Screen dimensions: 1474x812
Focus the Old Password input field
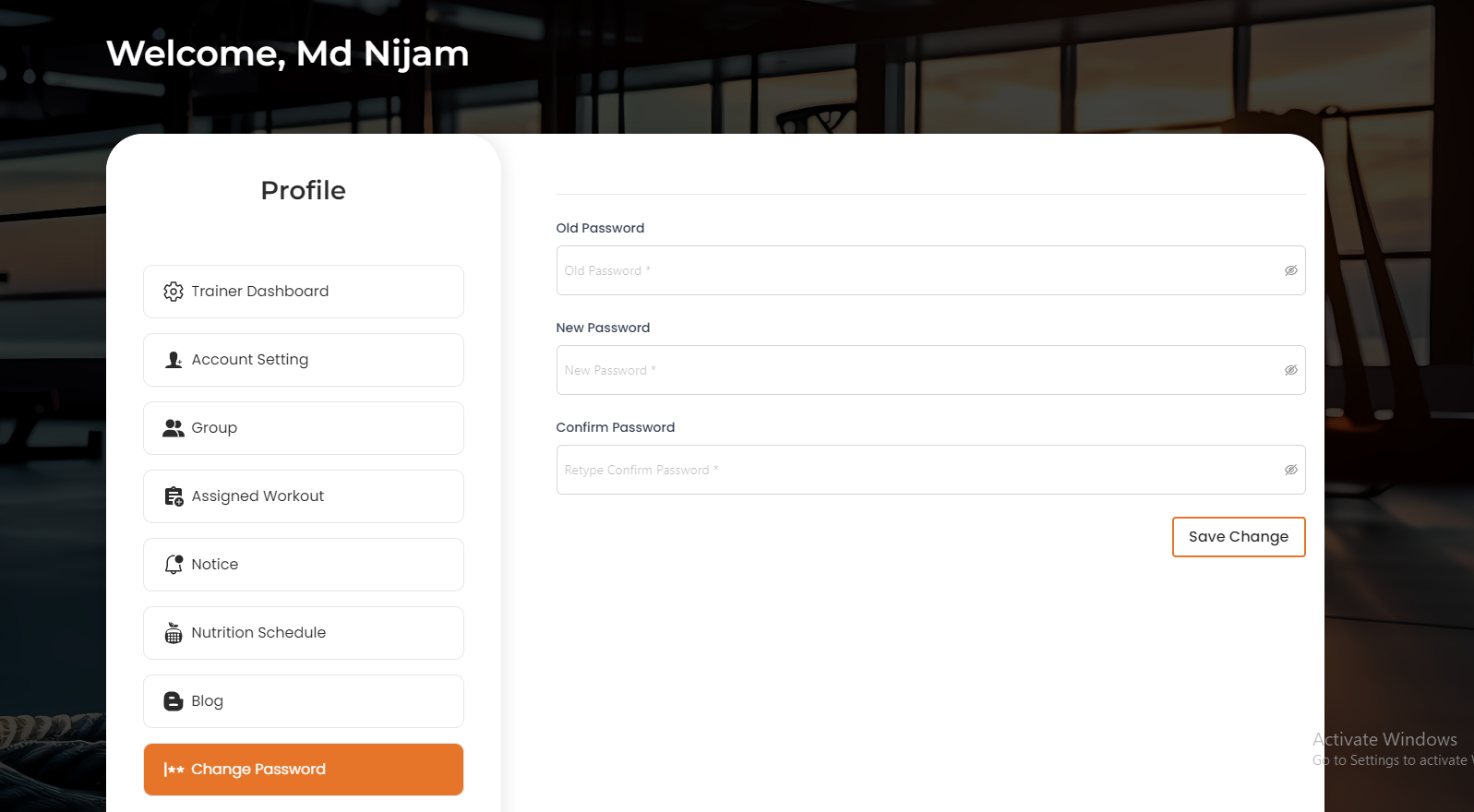(x=914, y=270)
